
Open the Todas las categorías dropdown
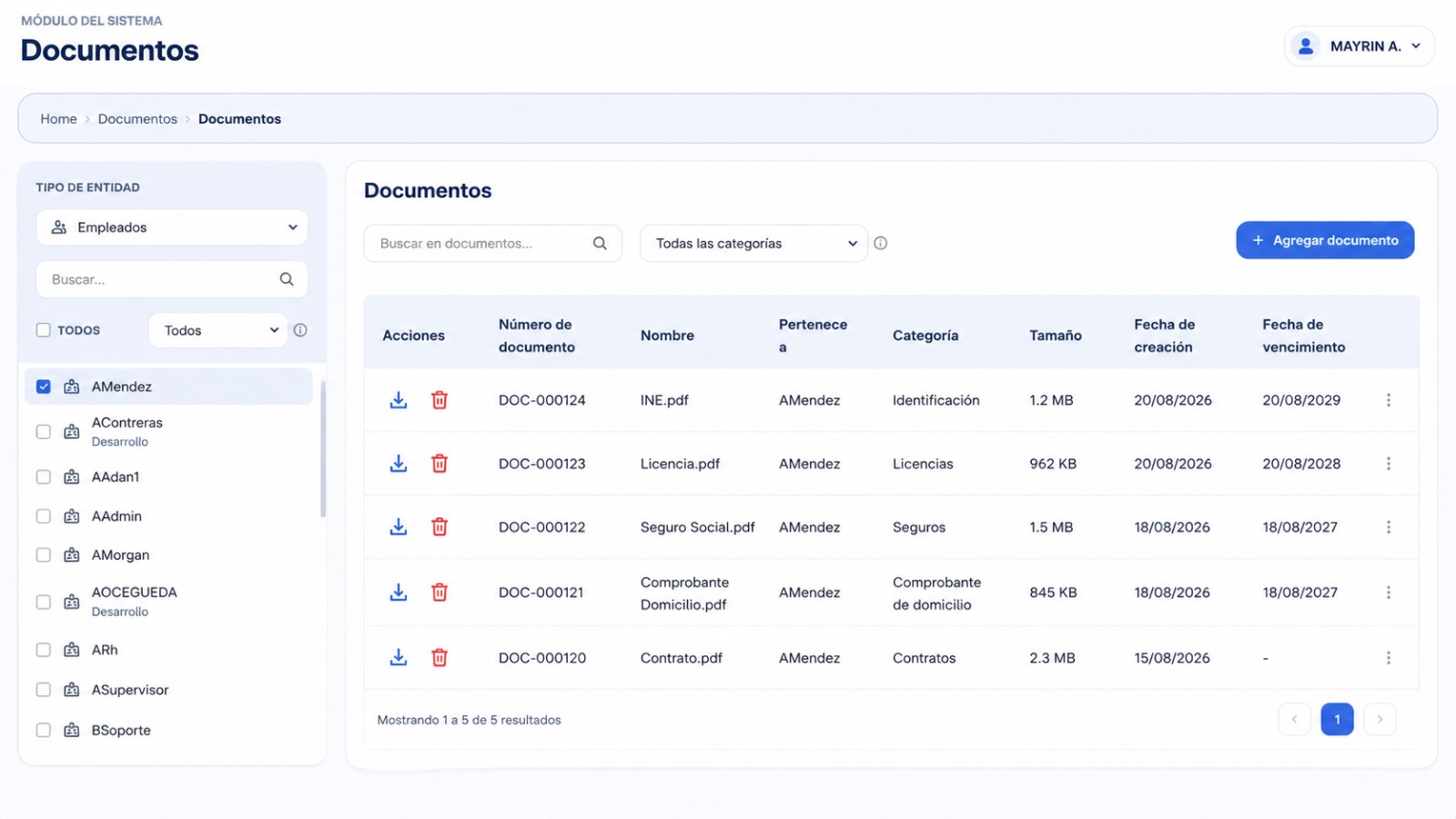pos(753,243)
